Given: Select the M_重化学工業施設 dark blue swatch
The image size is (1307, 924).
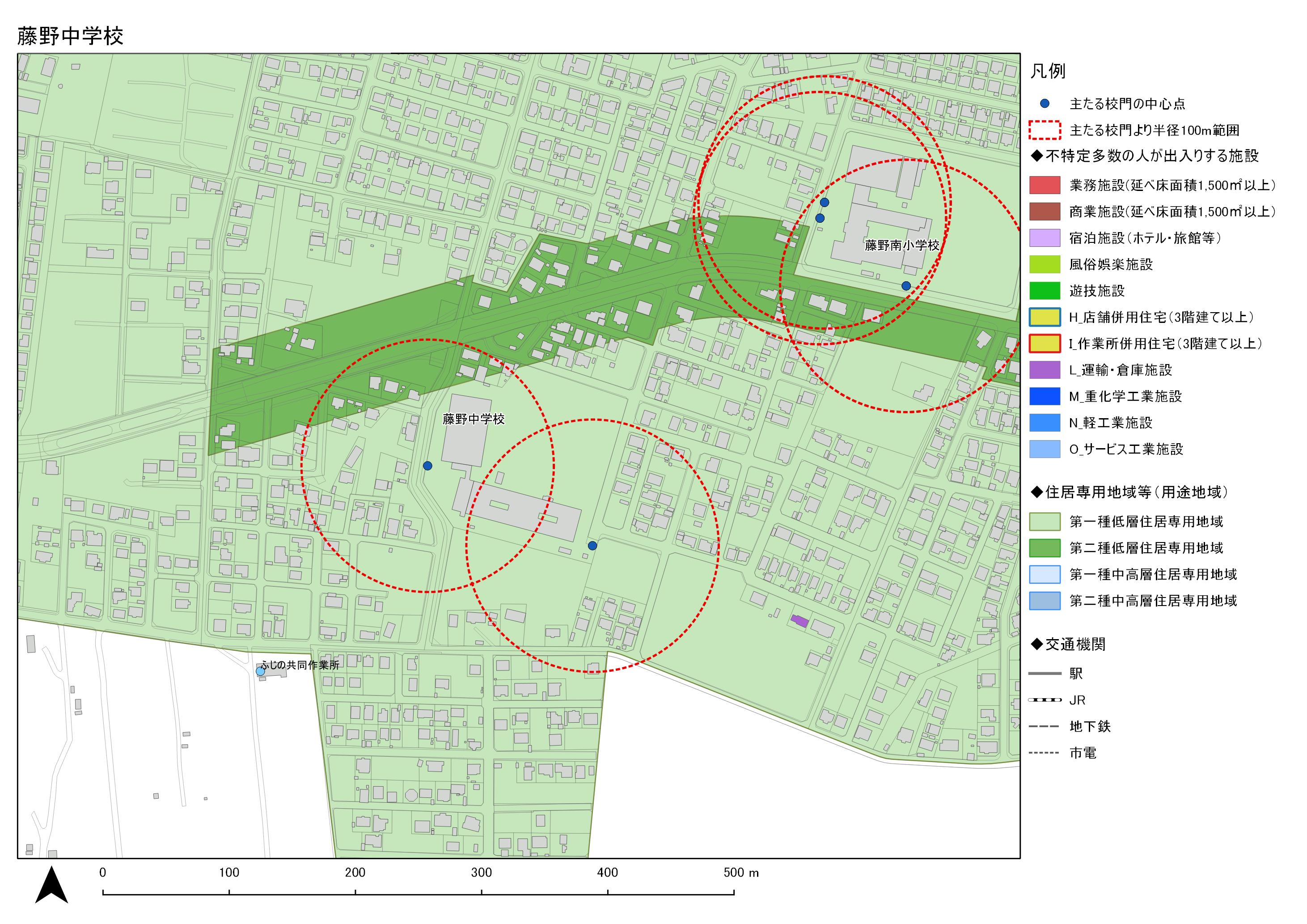Looking at the screenshot, I should point(1045,396).
